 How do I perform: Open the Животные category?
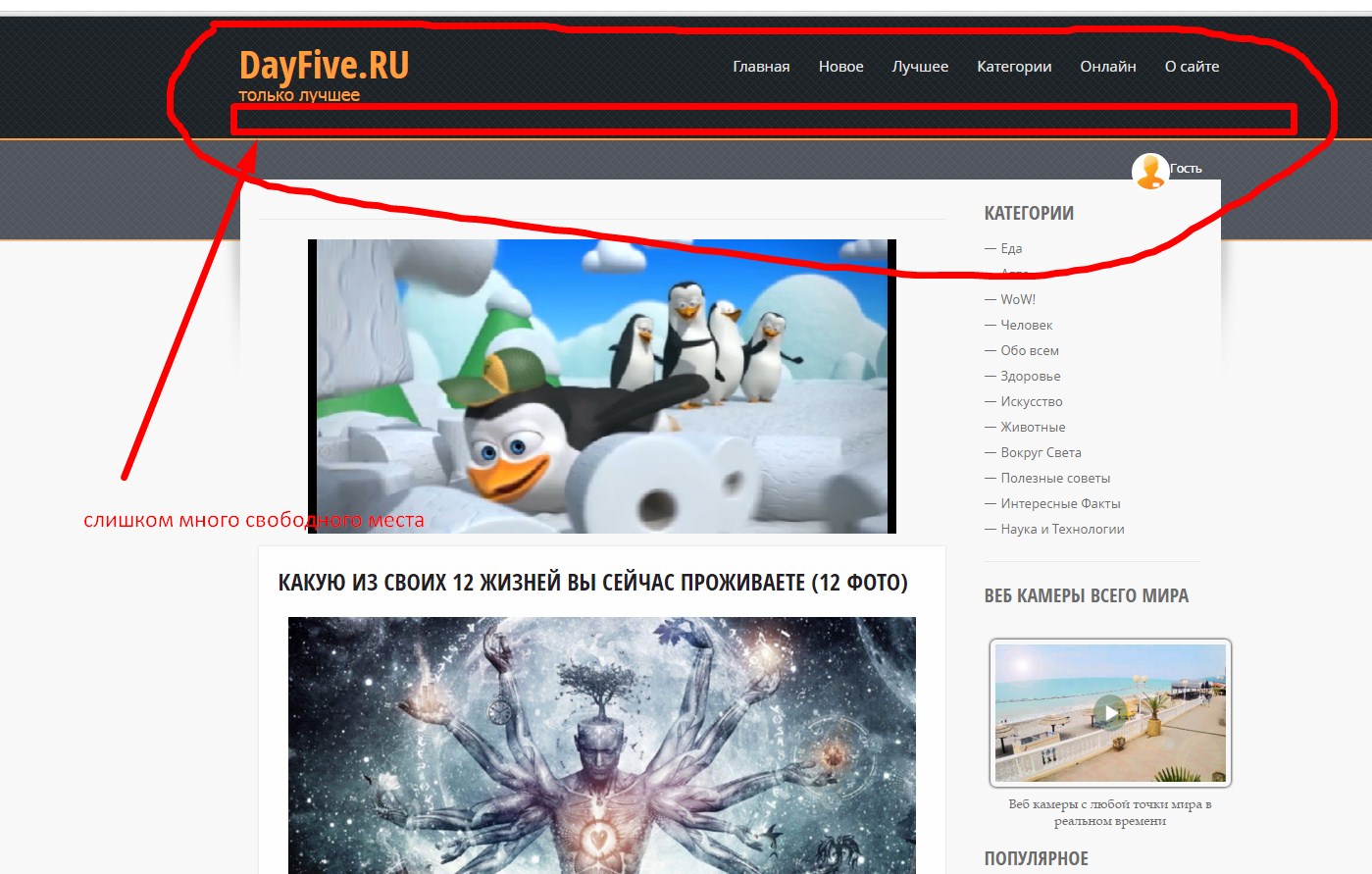(1033, 427)
